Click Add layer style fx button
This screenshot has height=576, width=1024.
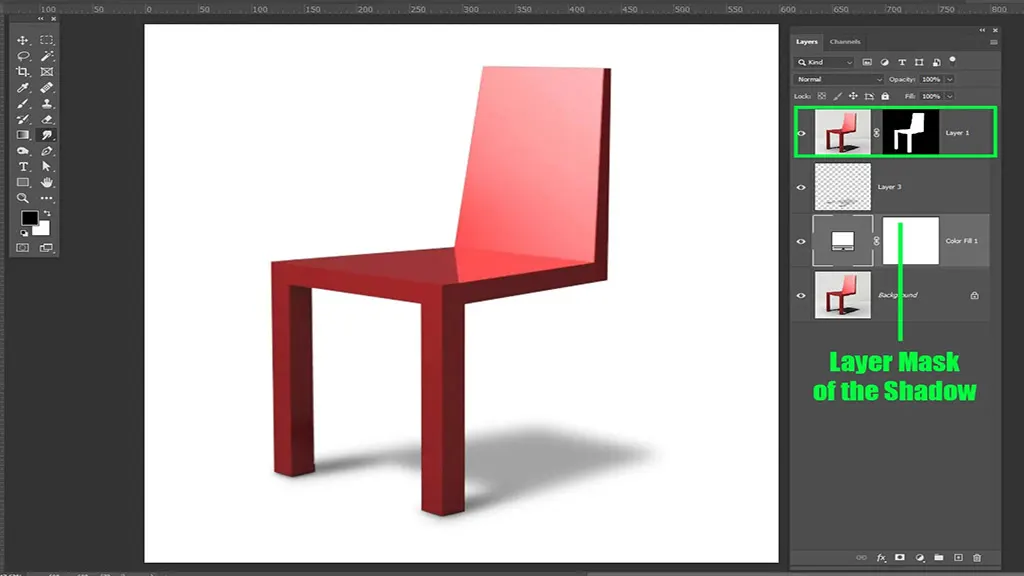[x=881, y=558]
